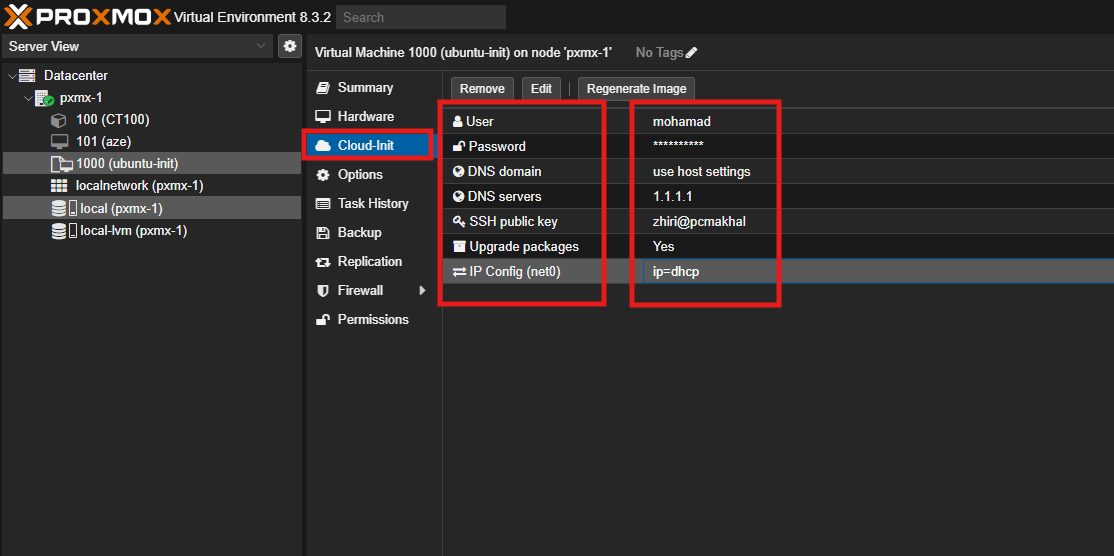Select the User value mohamad
Image resolution: width=1114 pixels, height=556 pixels.
click(681, 121)
